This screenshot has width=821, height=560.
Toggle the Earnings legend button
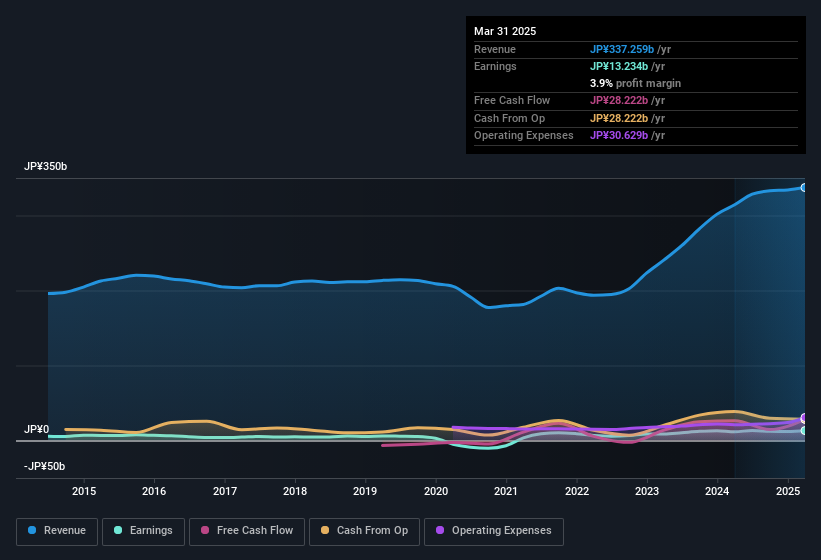coord(143,532)
